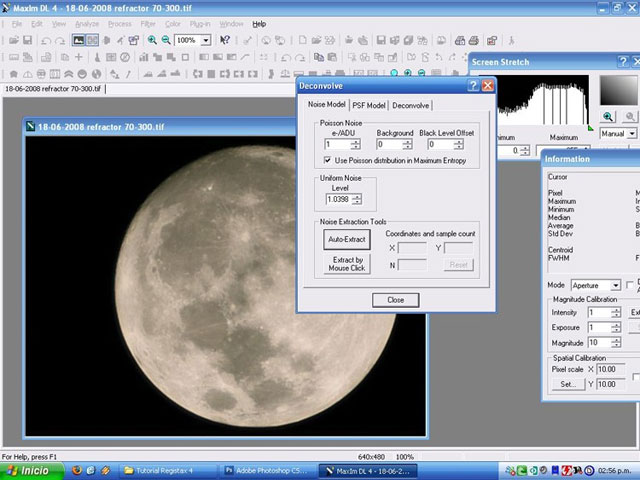Open the zoom percentage 100% dropdown
This screenshot has height=480, width=640.
[206, 40]
